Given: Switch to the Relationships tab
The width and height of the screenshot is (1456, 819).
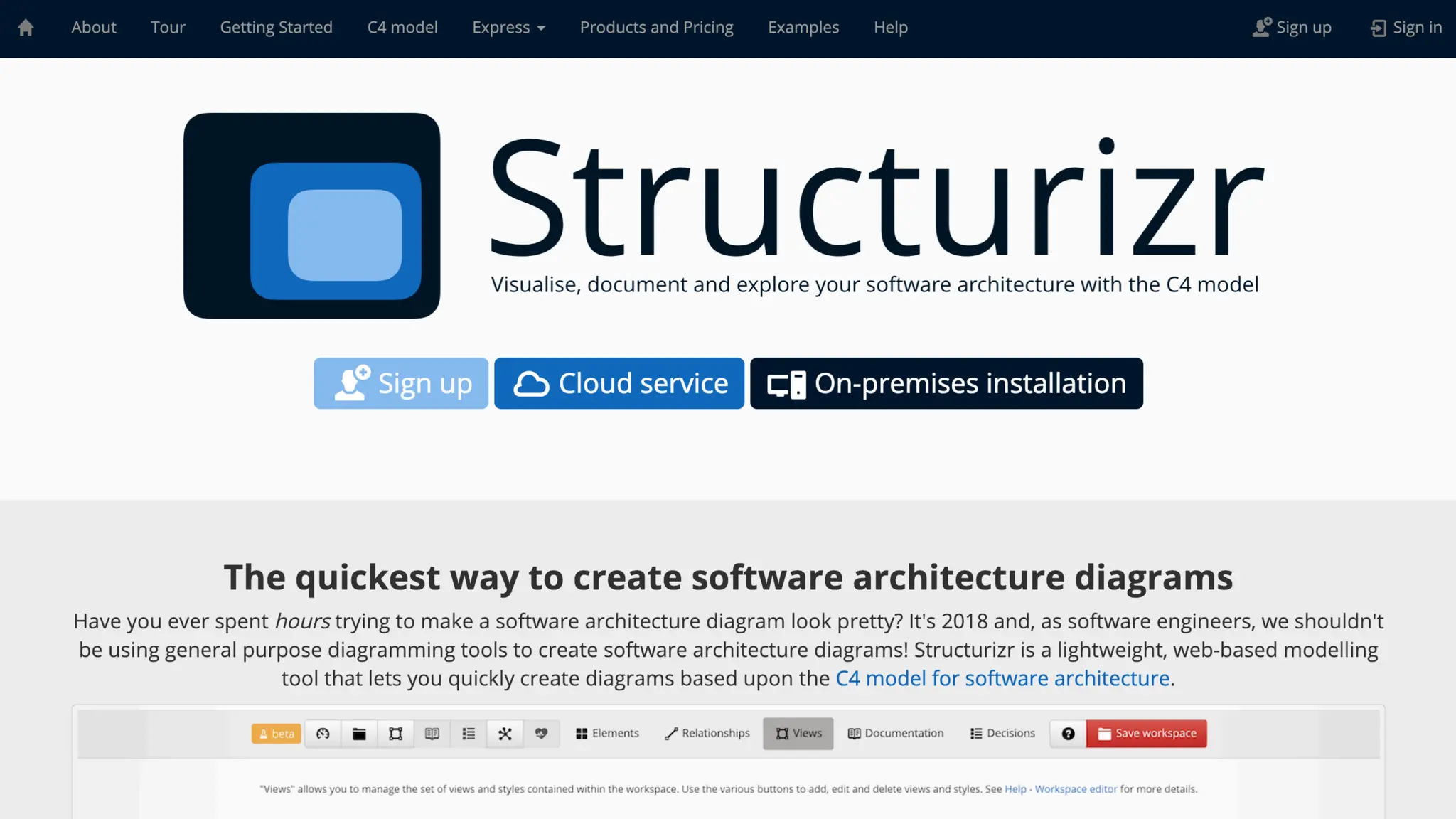Looking at the screenshot, I should 707,734.
